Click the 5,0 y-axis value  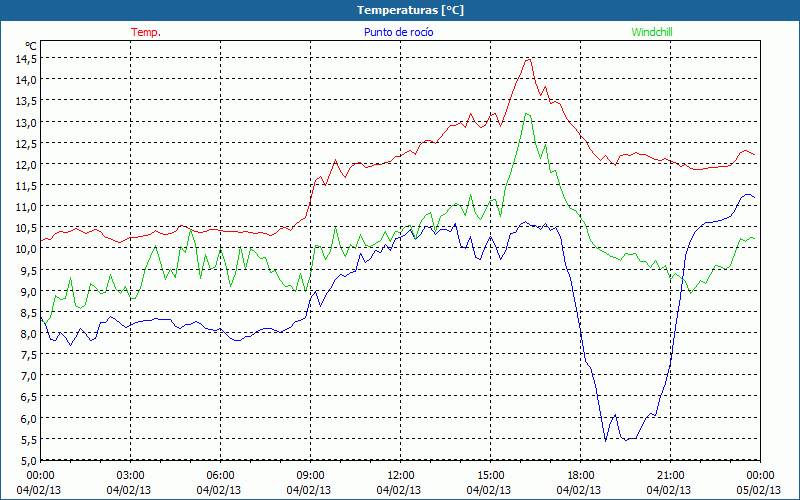(x=29, y=461)
